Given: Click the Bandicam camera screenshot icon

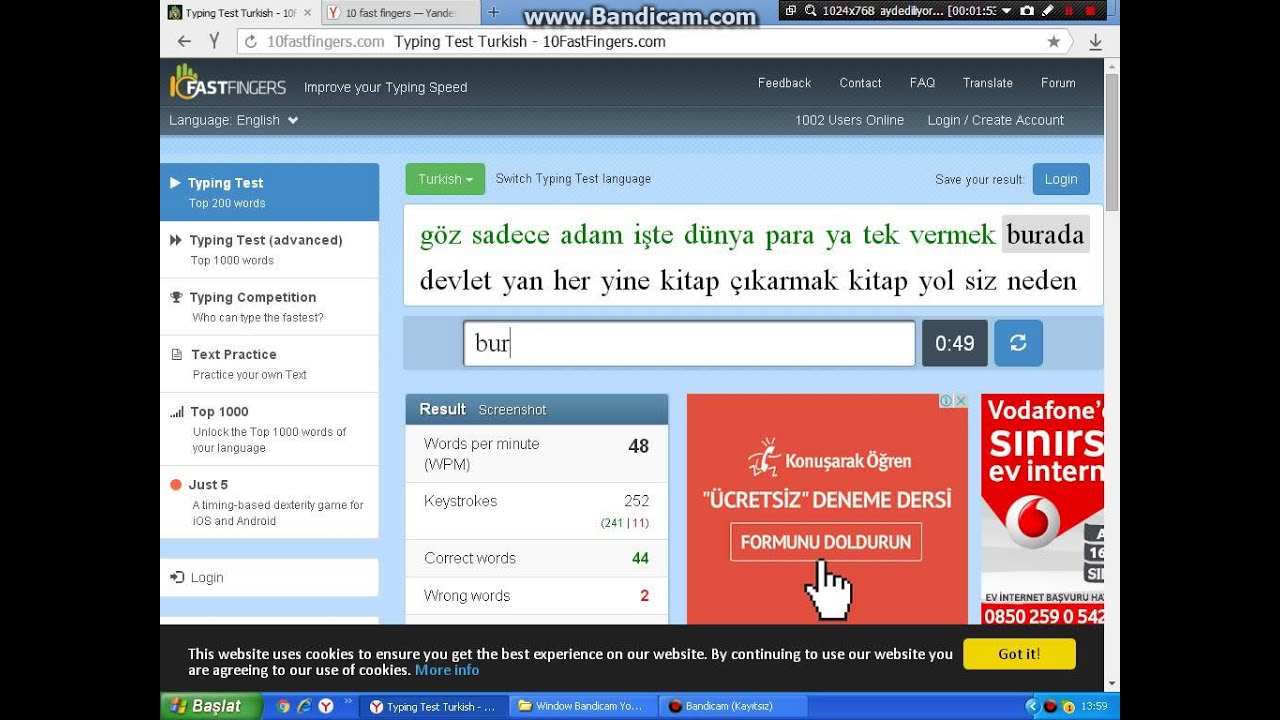Looking at the screenshot, I should click(x=1027, y=11).
